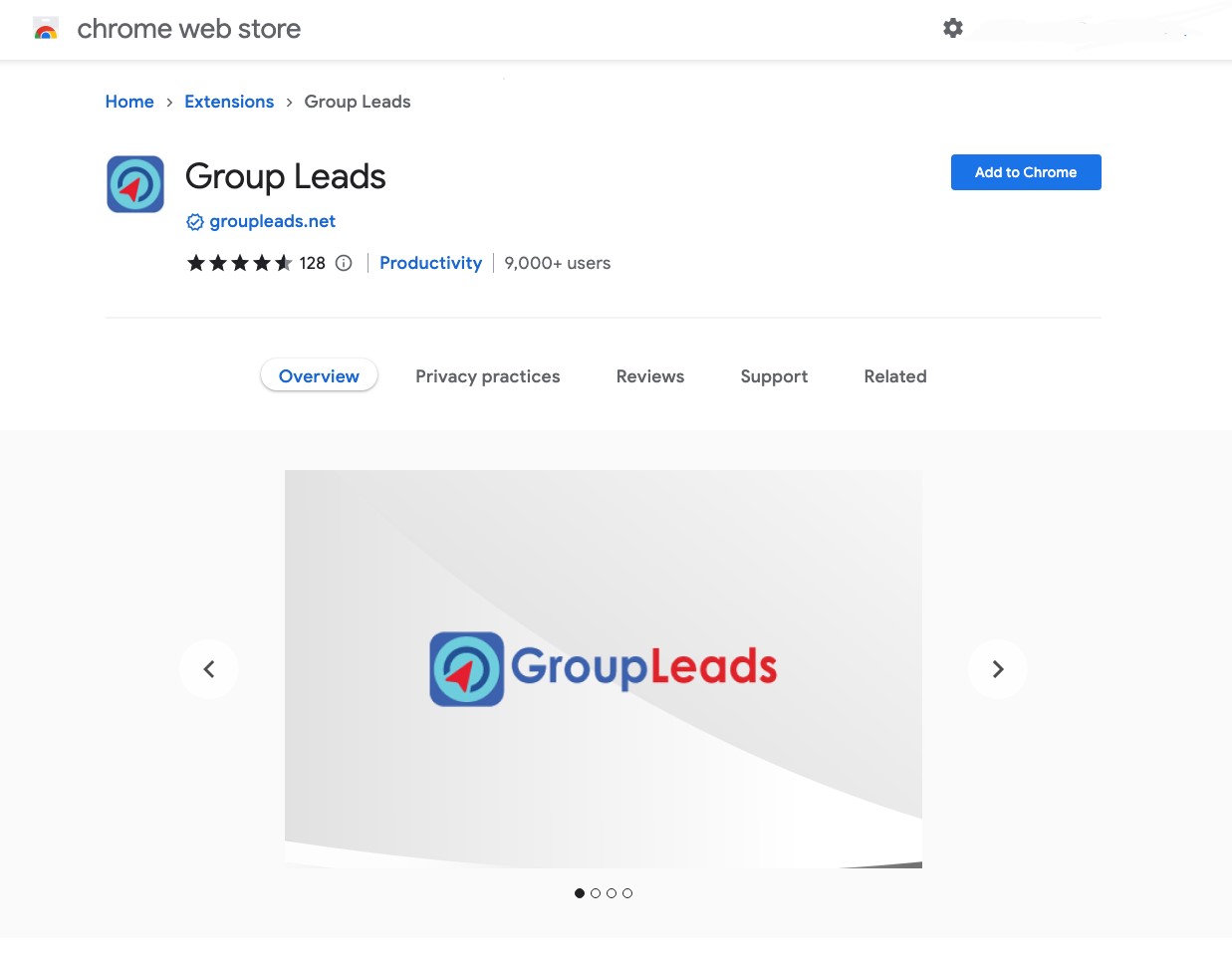Click the 128 ratings count

(313, 263)
